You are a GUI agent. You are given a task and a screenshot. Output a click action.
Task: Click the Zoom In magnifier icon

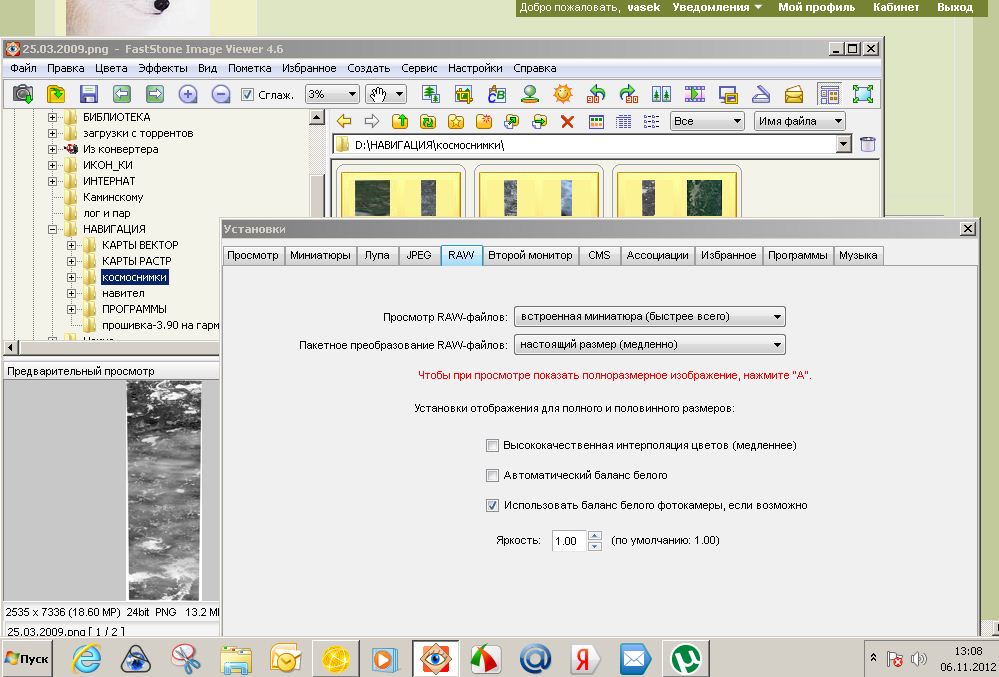[x=187, y=94]
